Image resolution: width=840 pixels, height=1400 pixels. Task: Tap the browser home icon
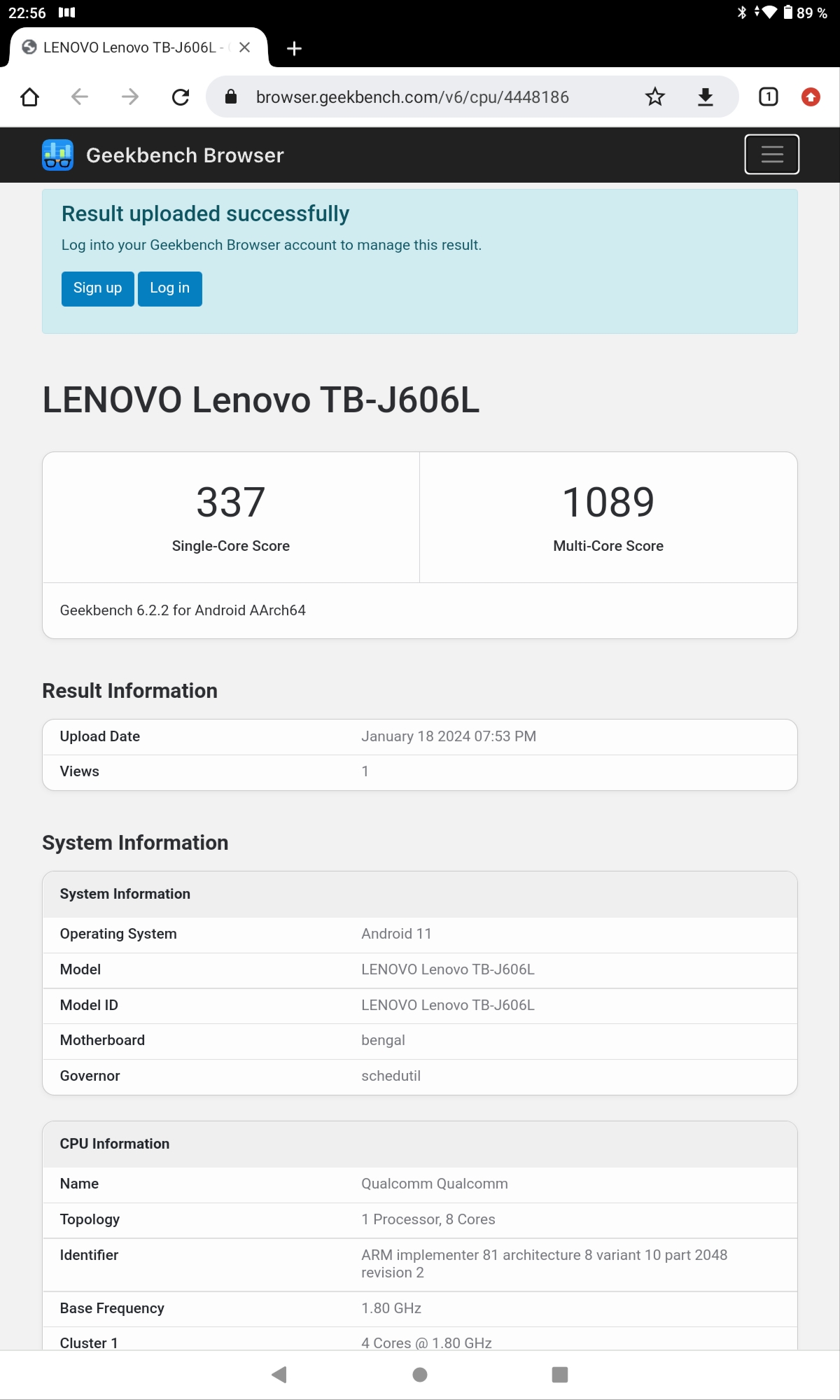tap(29, 97)
